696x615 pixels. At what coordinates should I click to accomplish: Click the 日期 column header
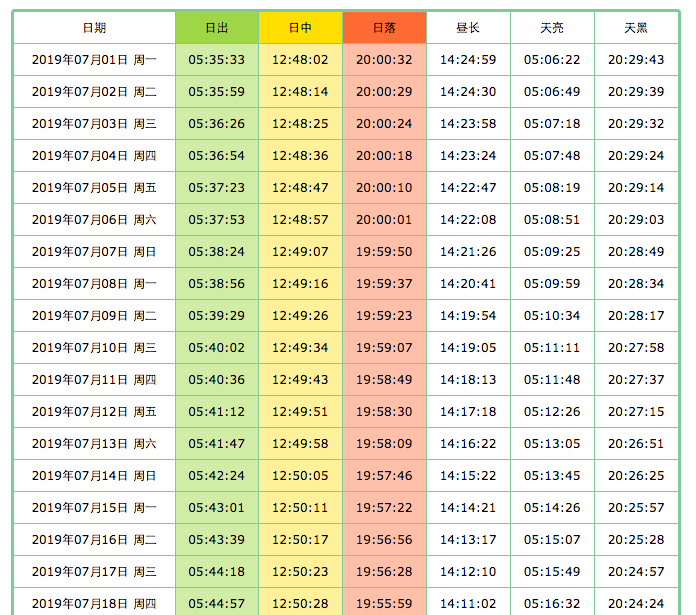coord(94,28)
